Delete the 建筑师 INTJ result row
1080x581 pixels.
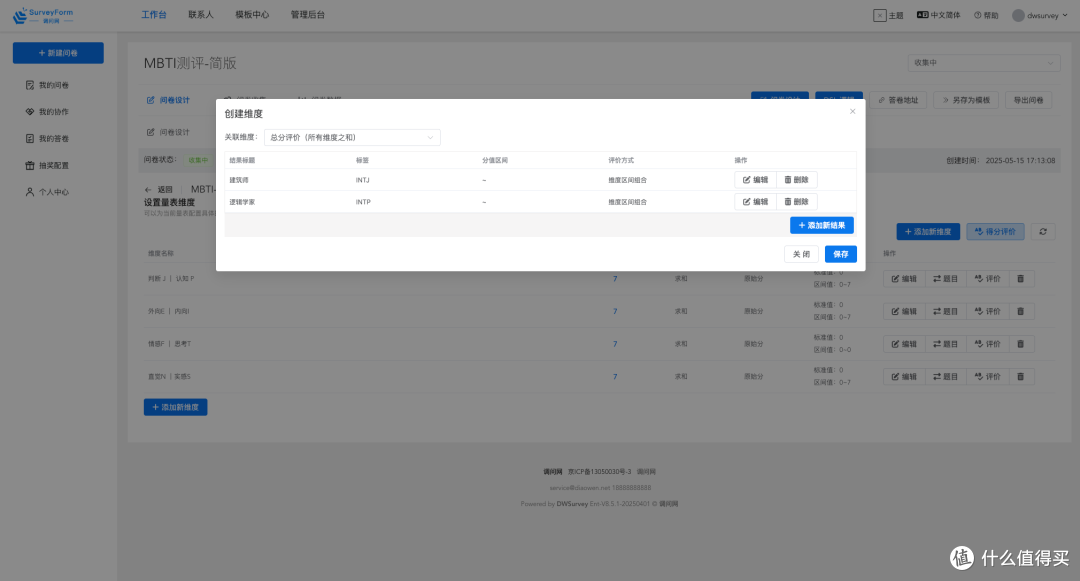[x=797, y=180]
